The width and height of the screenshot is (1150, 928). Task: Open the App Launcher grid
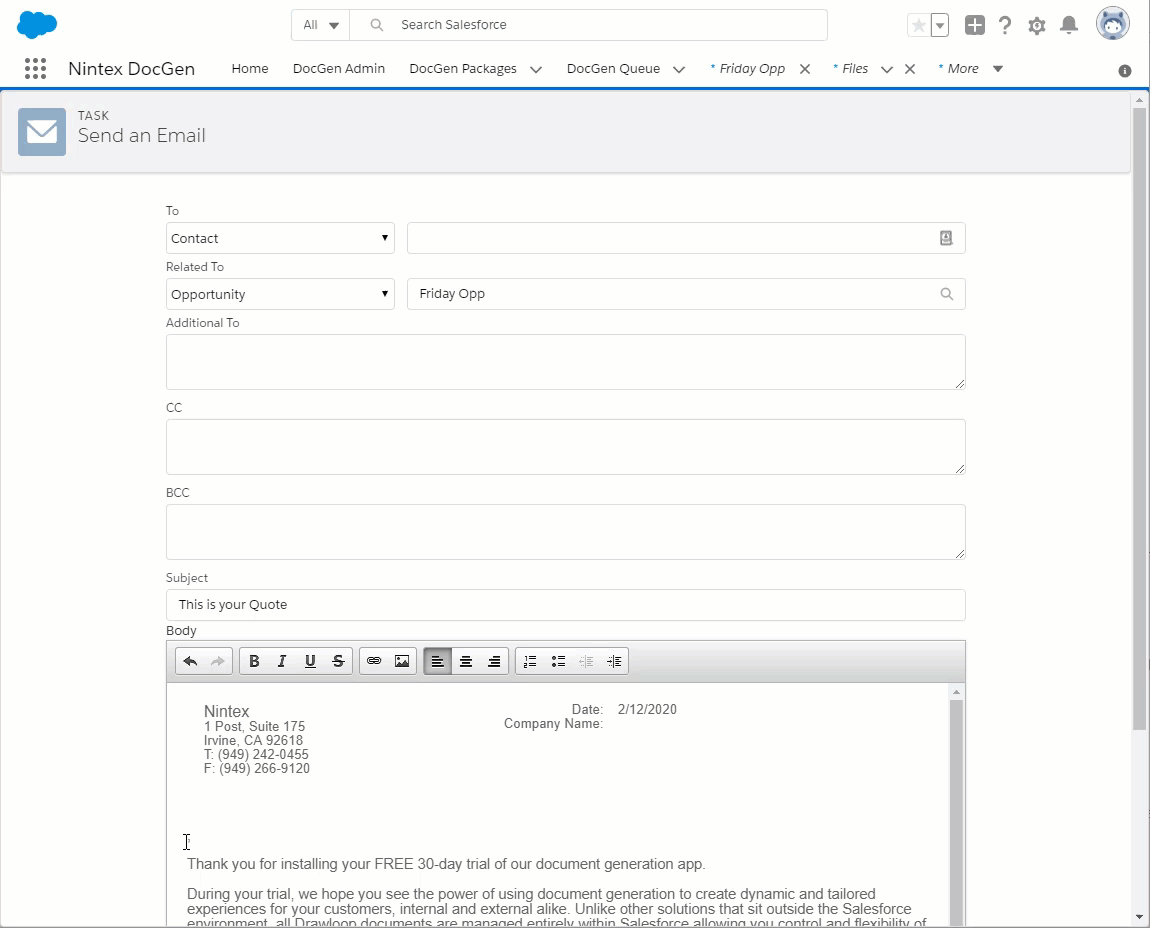pyautogui.click(x=35, y=68)
